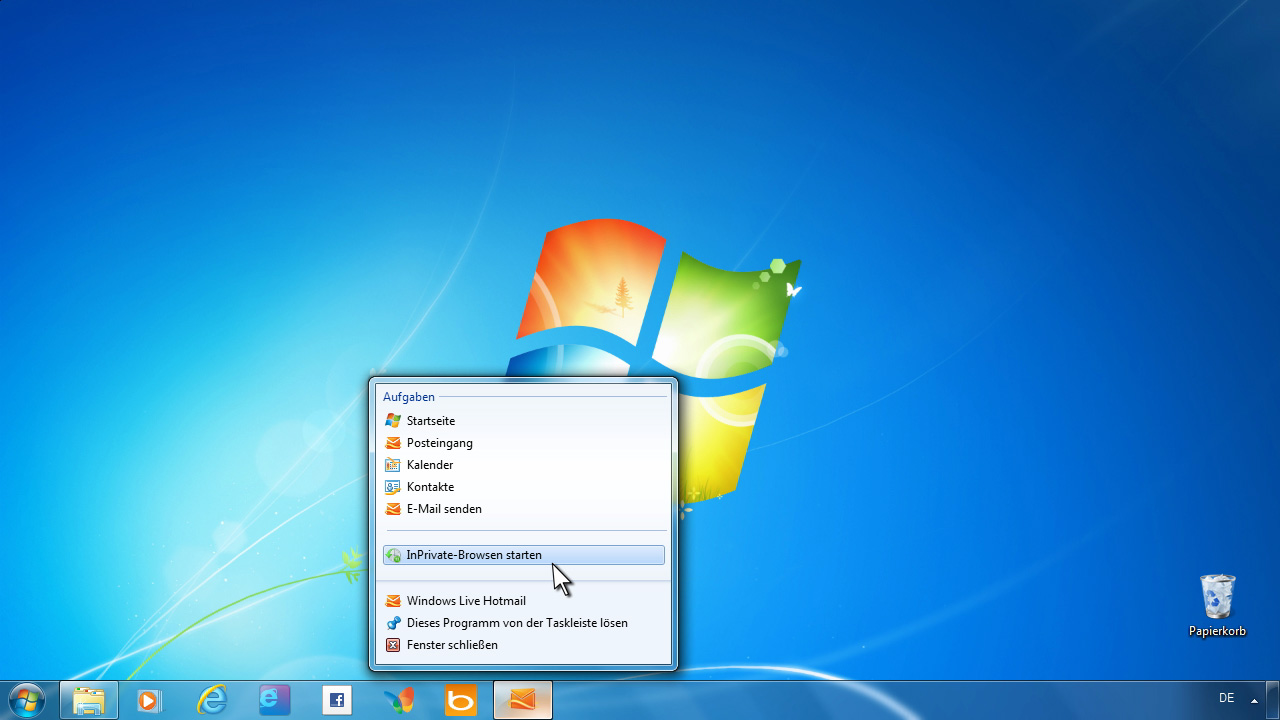Open the pinned Bing taskbar icon
This screenshot has width=1280, height=720.
point(461,700)
